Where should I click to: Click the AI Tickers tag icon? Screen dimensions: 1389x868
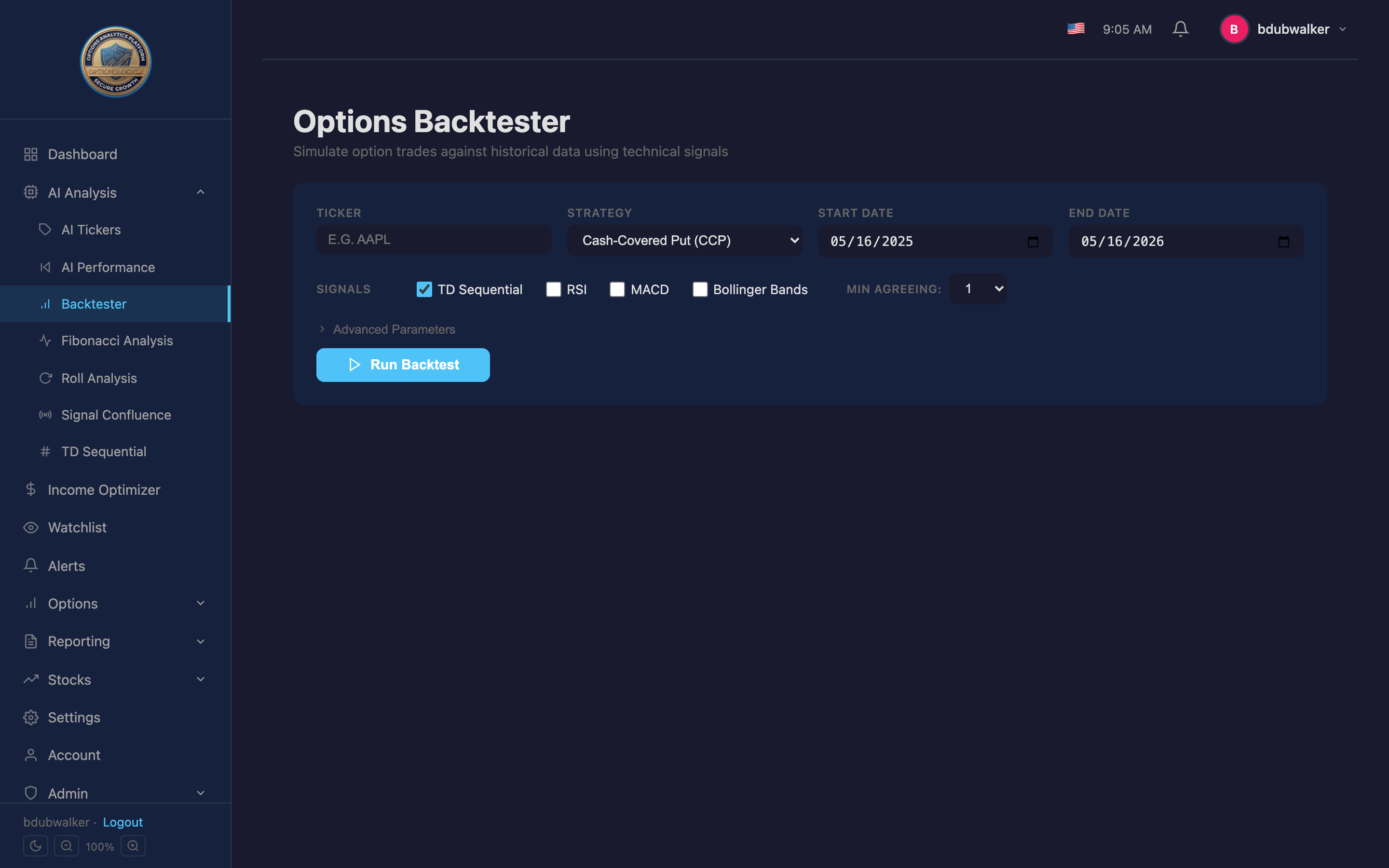point(45,230)
